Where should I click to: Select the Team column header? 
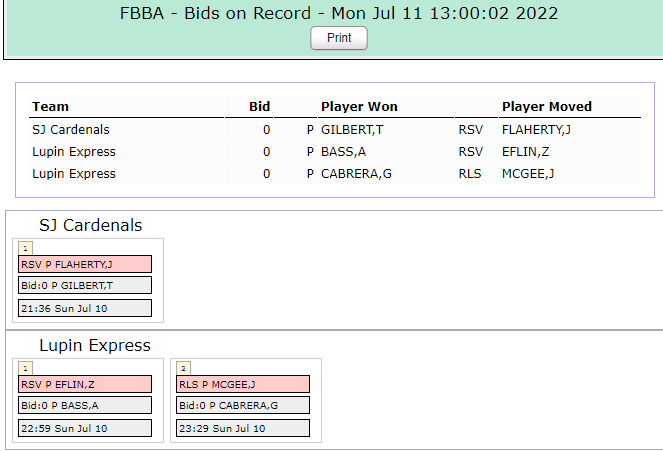[x=50, y=107]
